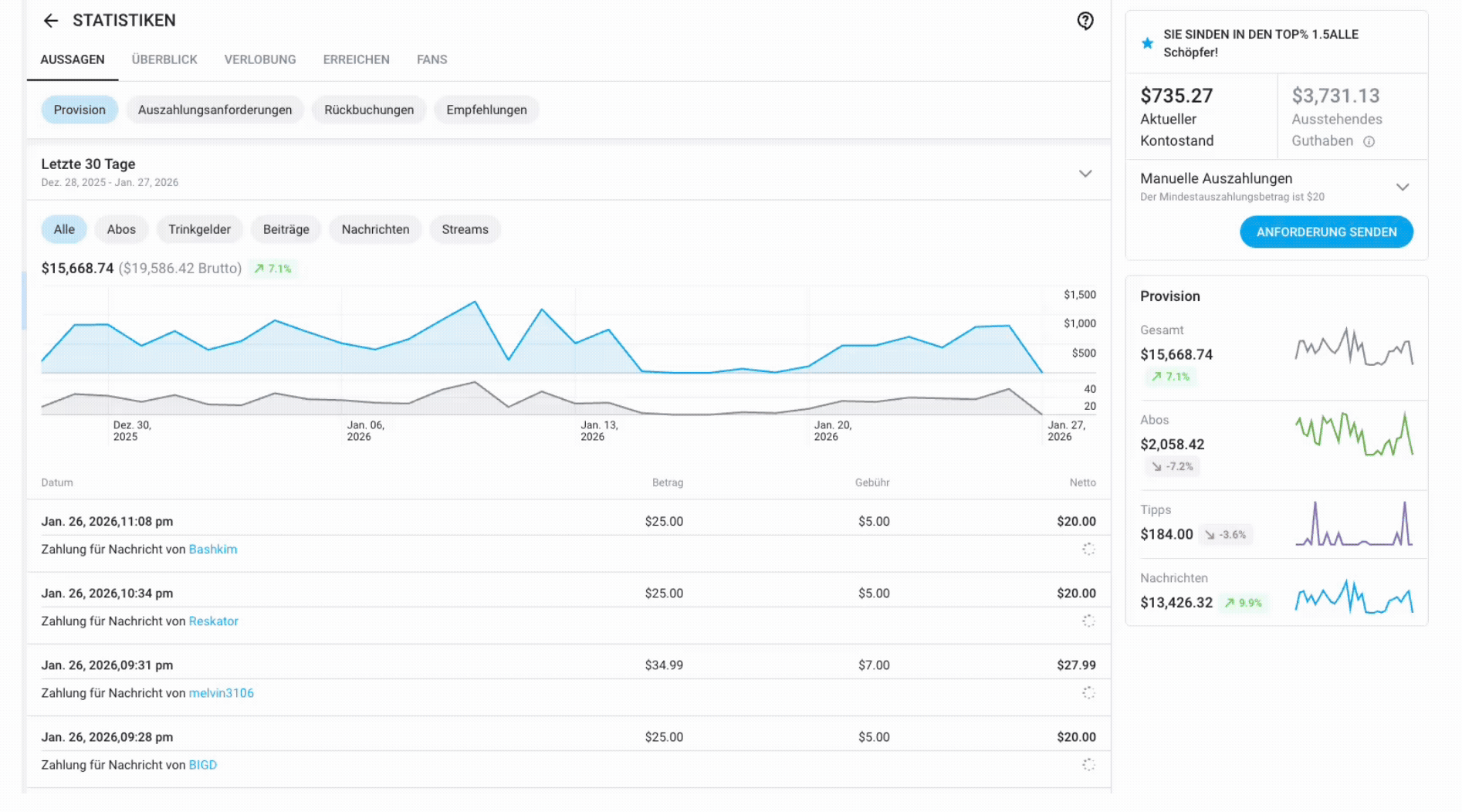Click the status icon in Reskator payment row

[x=1088, y=621]
